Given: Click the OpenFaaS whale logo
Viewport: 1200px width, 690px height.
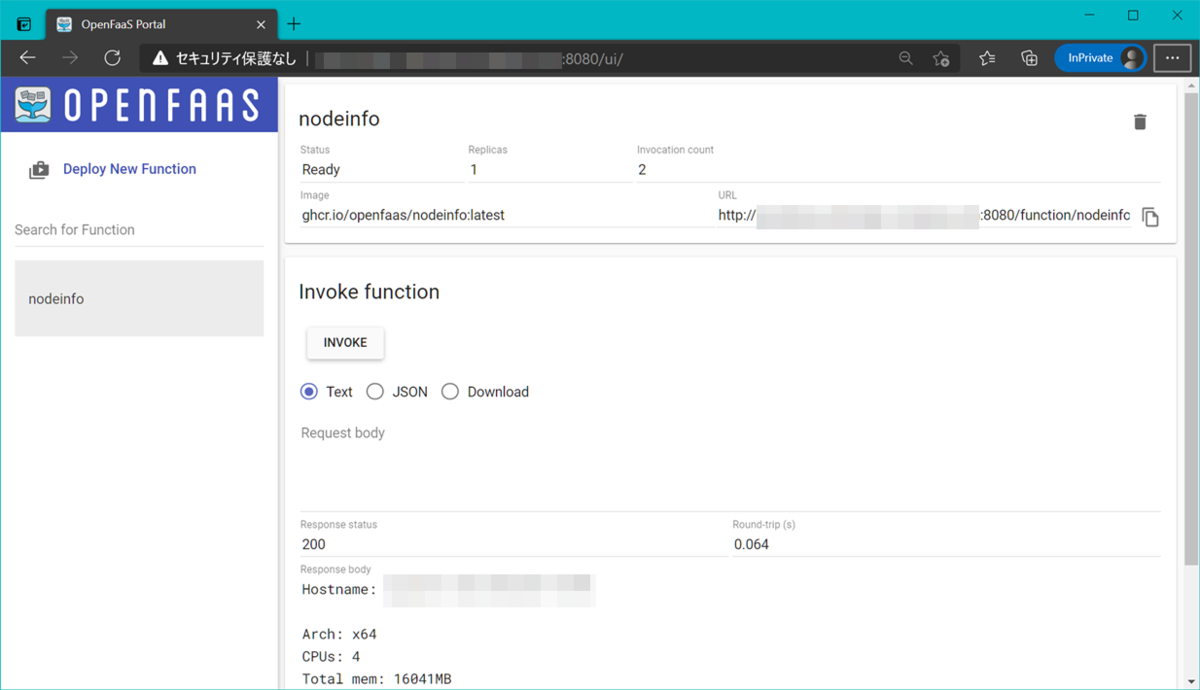Looking at the screenshot, I should point(33,105).
